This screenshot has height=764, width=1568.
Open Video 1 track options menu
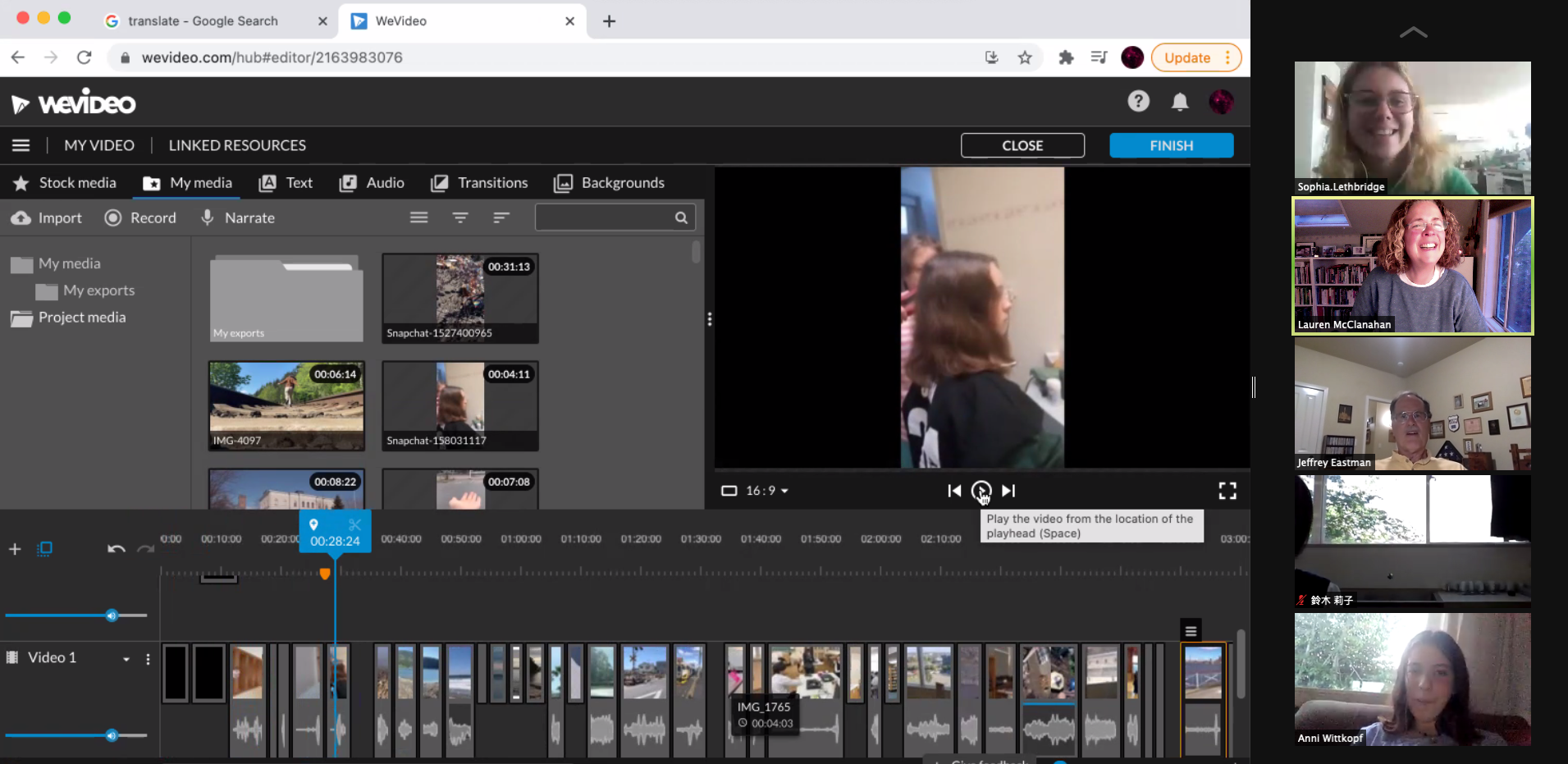click(148, 659)
